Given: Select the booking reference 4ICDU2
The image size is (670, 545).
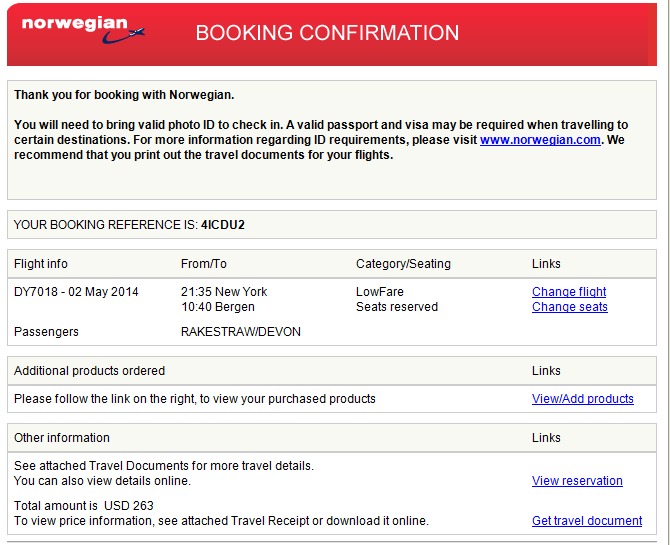Looking at the screenshot, I should point(223,225).
